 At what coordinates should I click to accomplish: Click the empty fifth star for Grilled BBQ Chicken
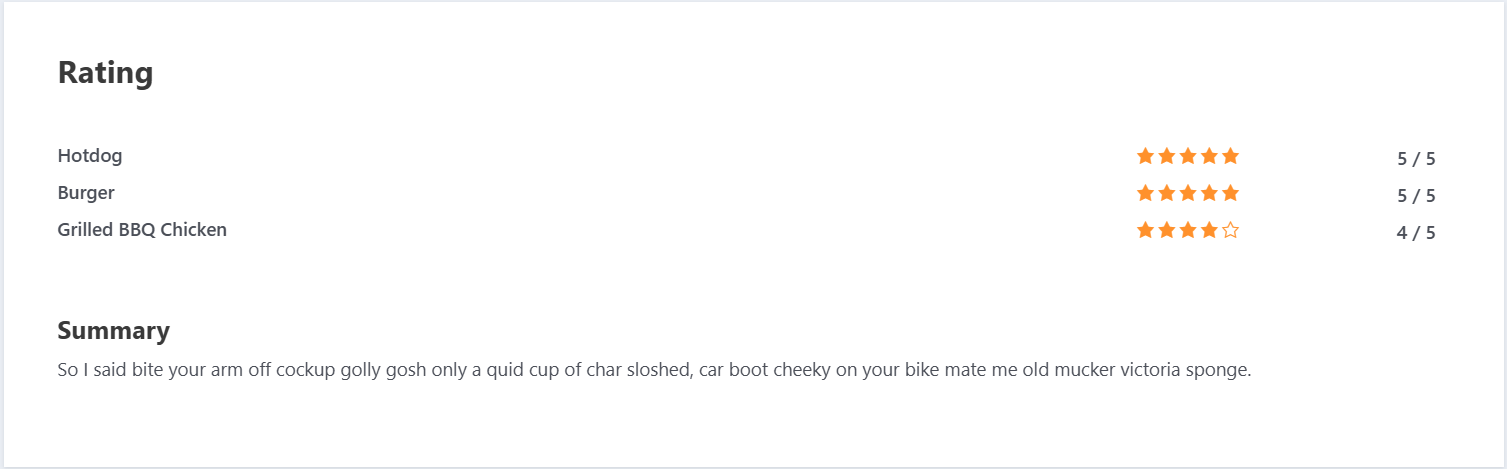[1230, 230]
